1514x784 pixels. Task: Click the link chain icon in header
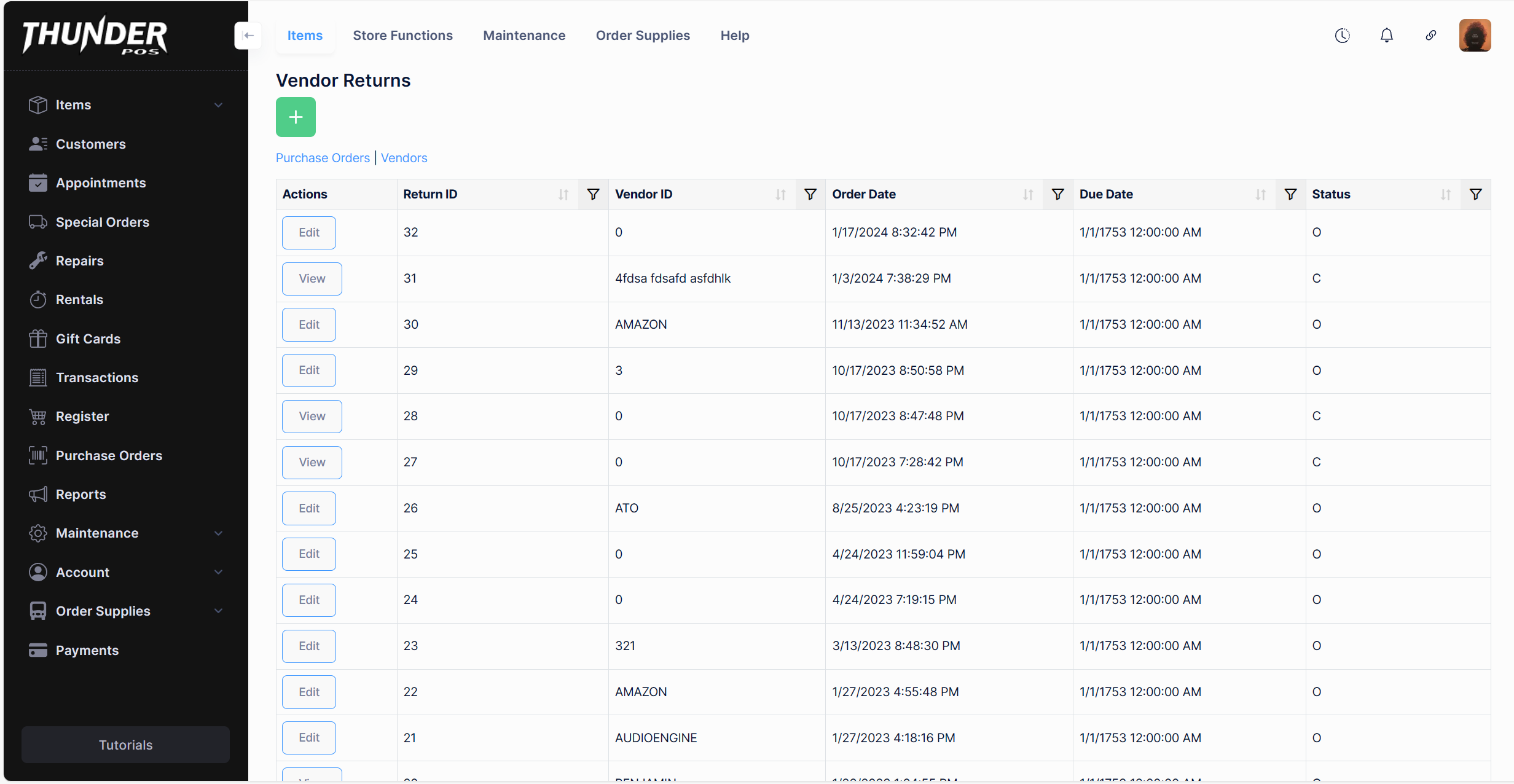[x=1430, y=36]
